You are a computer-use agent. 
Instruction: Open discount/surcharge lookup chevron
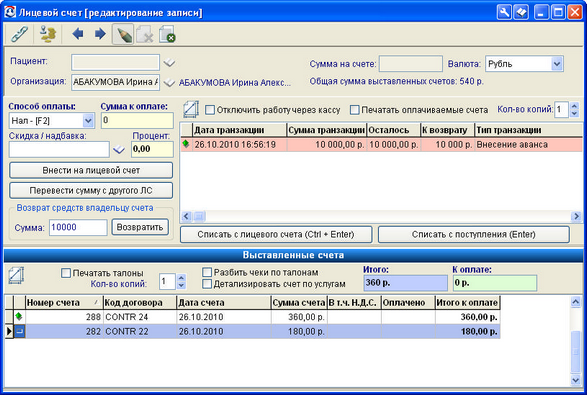click(x=119, y=150)
